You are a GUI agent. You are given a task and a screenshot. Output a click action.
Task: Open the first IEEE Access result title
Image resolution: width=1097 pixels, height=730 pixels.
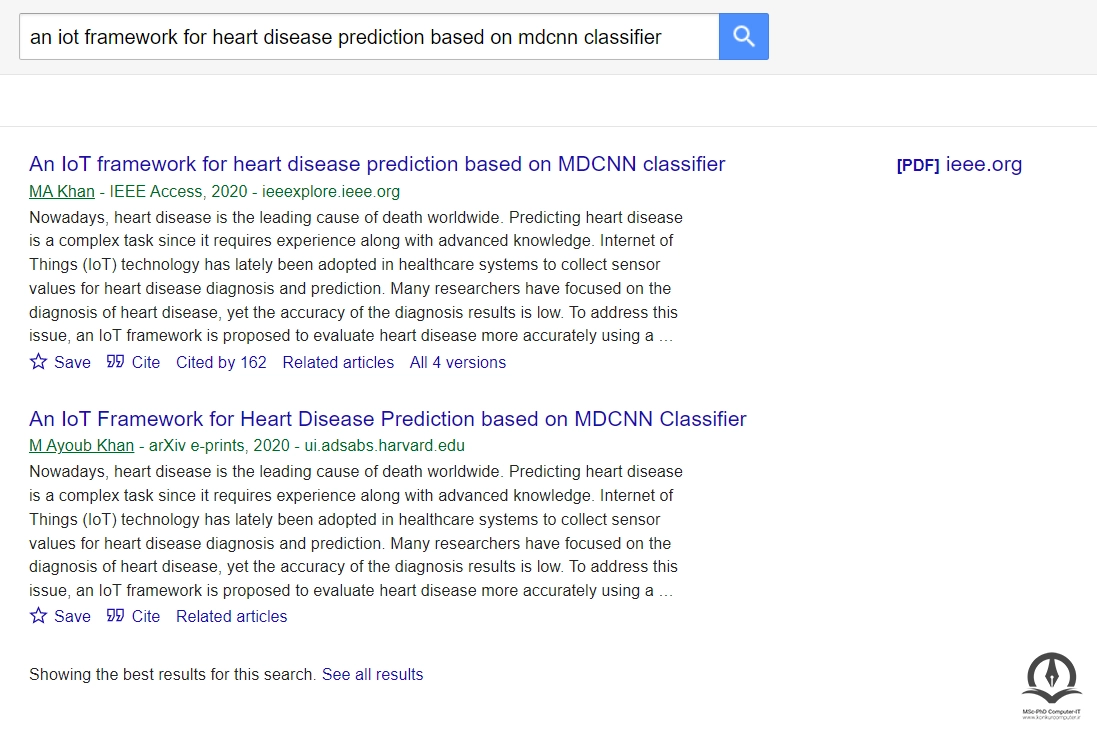pyautogui.click(x=377, y=164)
